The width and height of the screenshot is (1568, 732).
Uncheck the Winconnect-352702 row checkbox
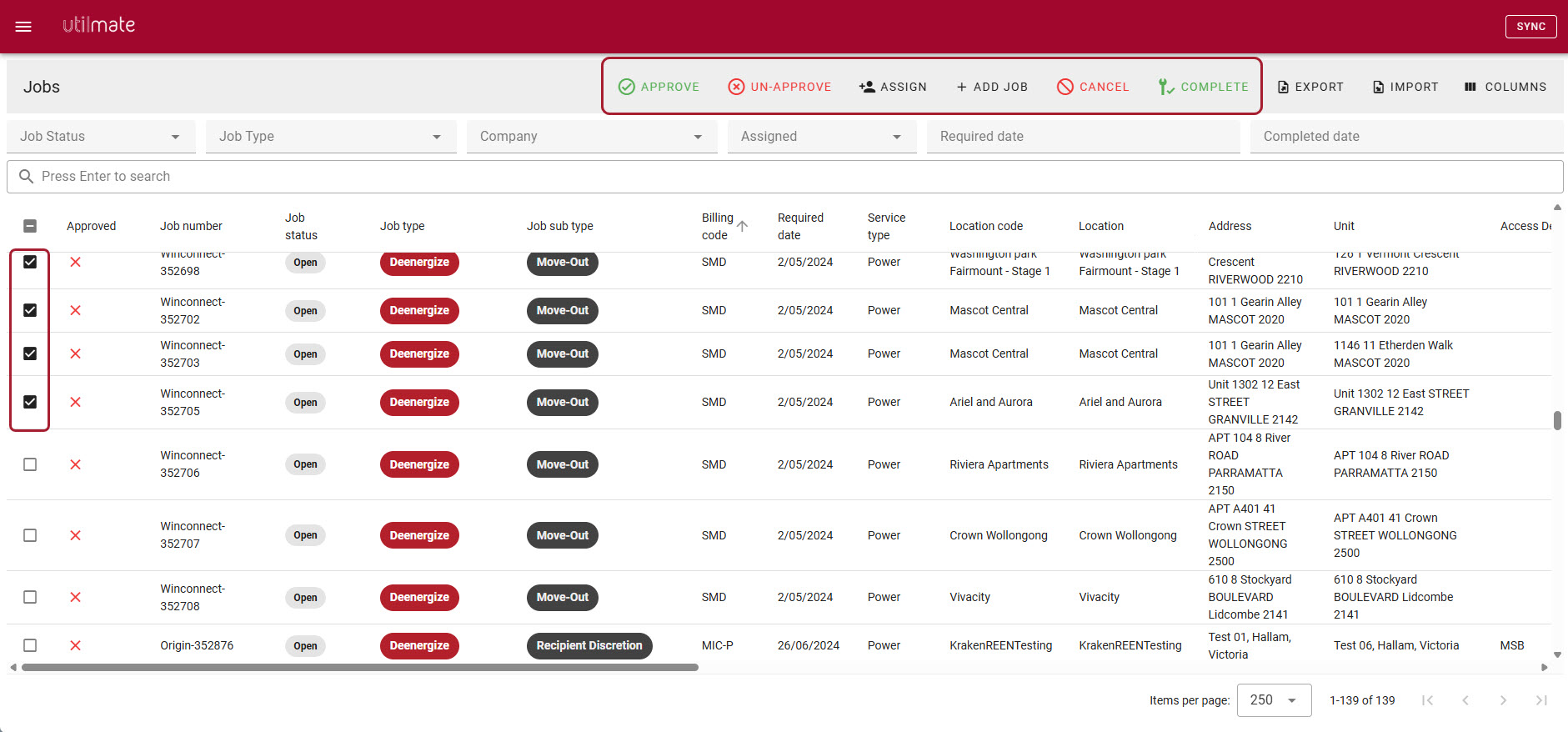[30, 310]
